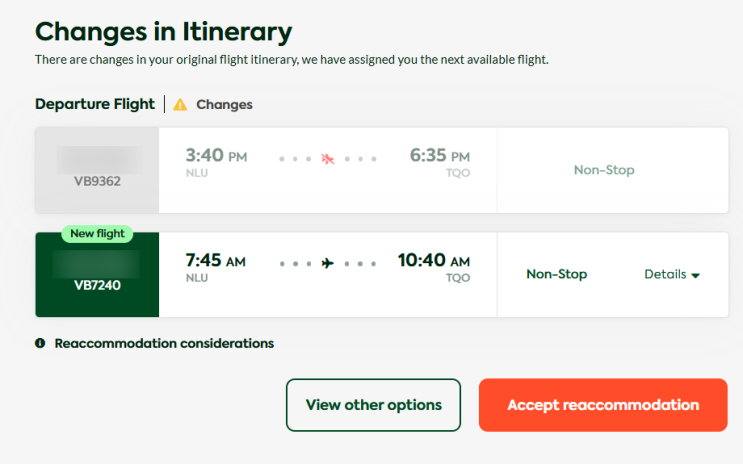The height and width of the screenshot is (464, 743).
Task: Click Non-Stop label on new flight
Action: tap(556, 274)
